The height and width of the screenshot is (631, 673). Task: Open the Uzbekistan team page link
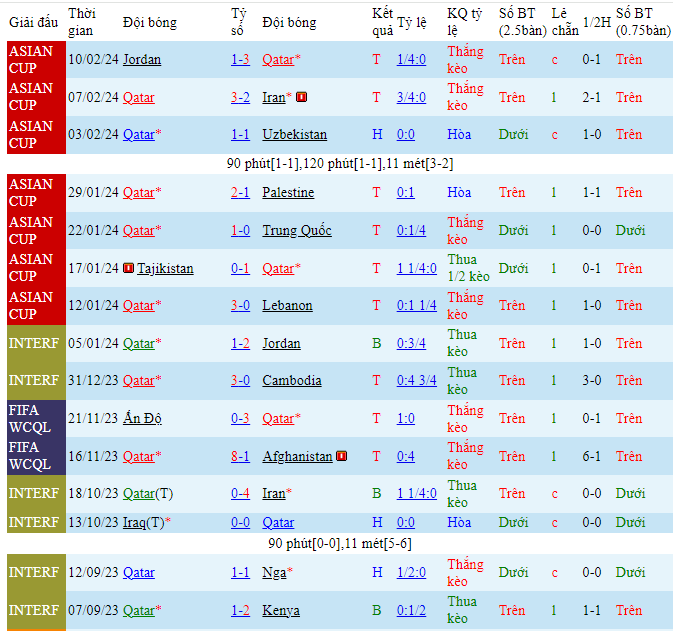coord(294,134)
